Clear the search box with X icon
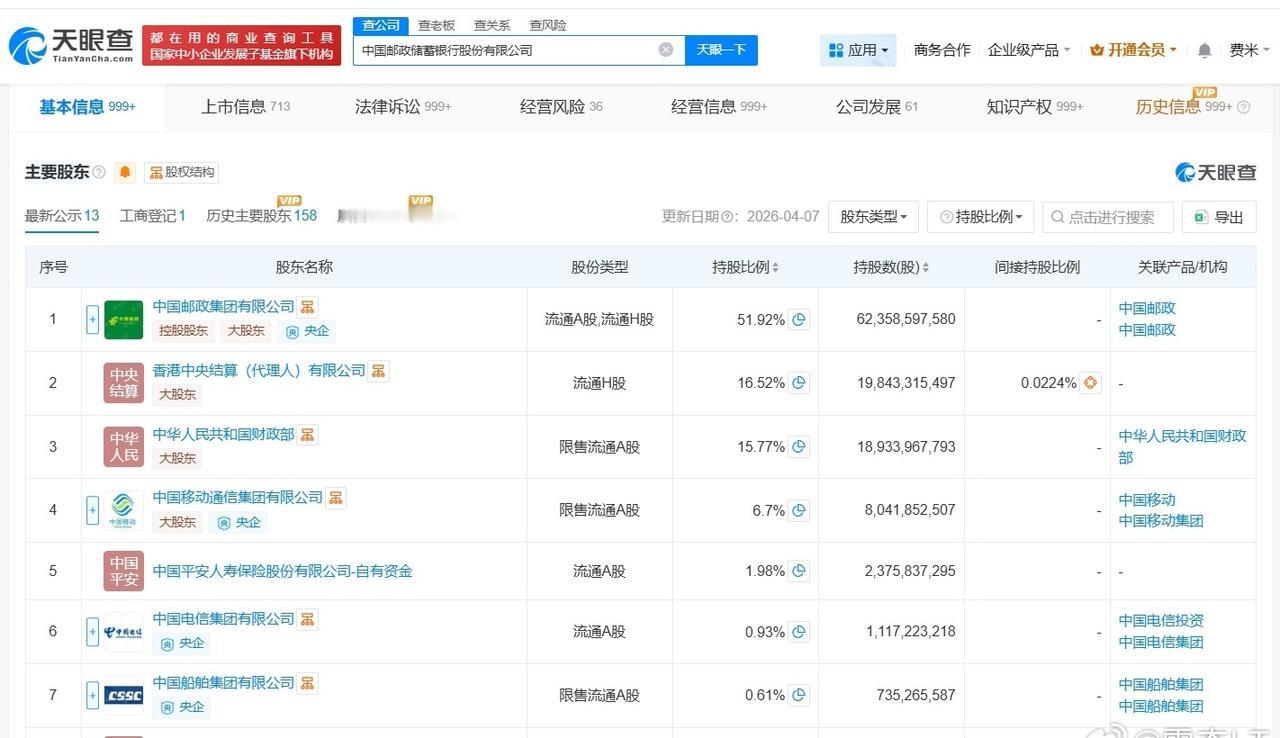The width and height of the screenshot is (1280, 738). point(666,50)
